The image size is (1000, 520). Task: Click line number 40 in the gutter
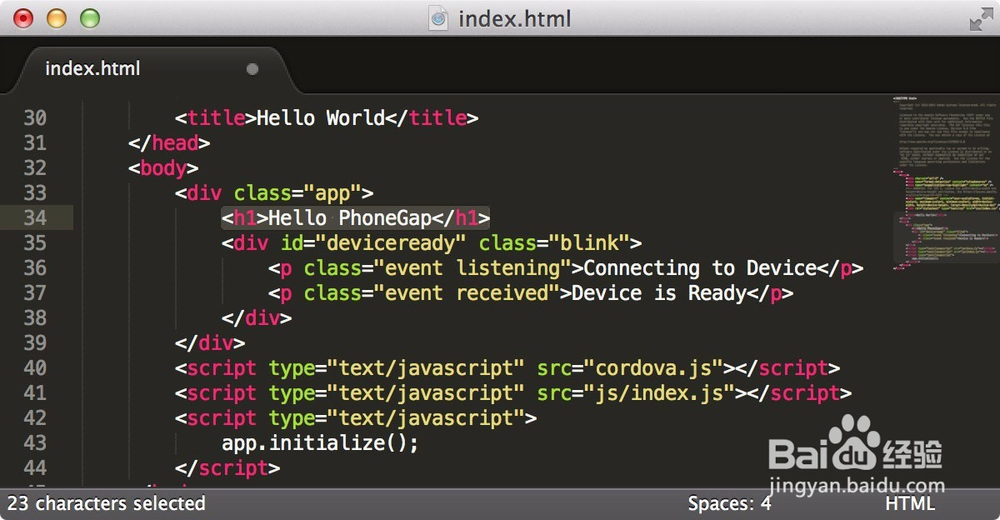coord(35,368)
